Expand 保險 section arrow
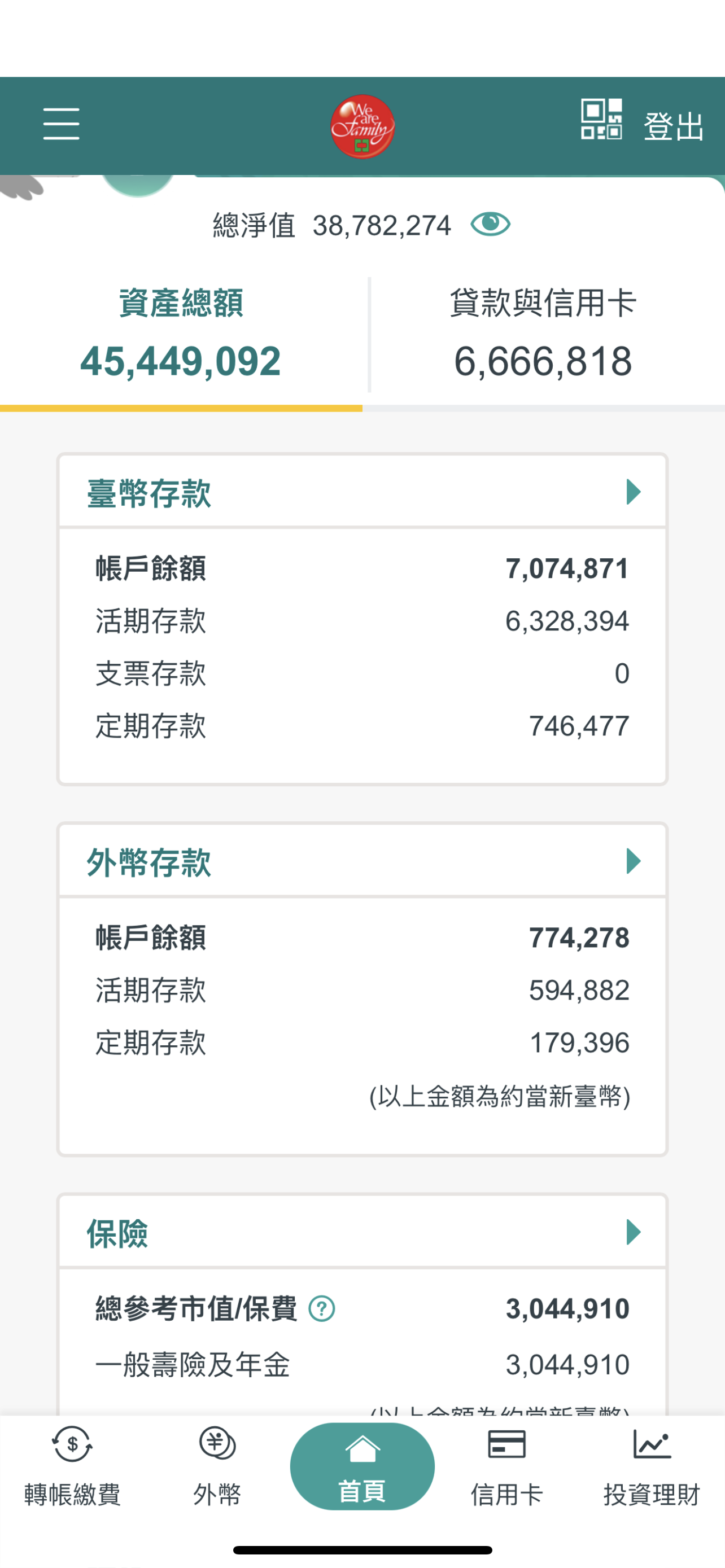The height and width of the screenshot is (1568, 725). click(633, 1232)
